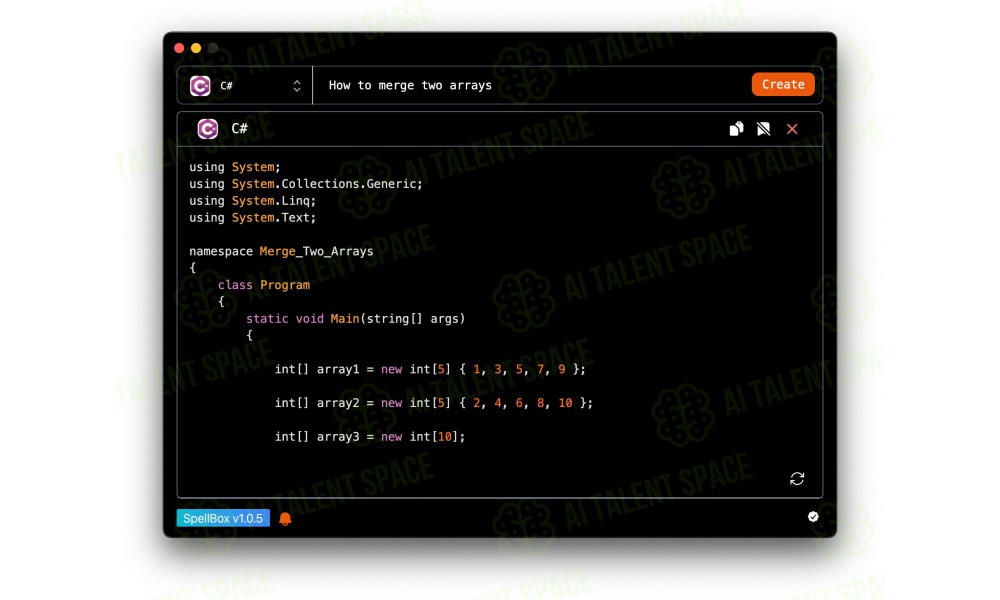Click the 'using System.Text;' code line
Viewport: 1000px width, 600px height.
pos(253,218)
